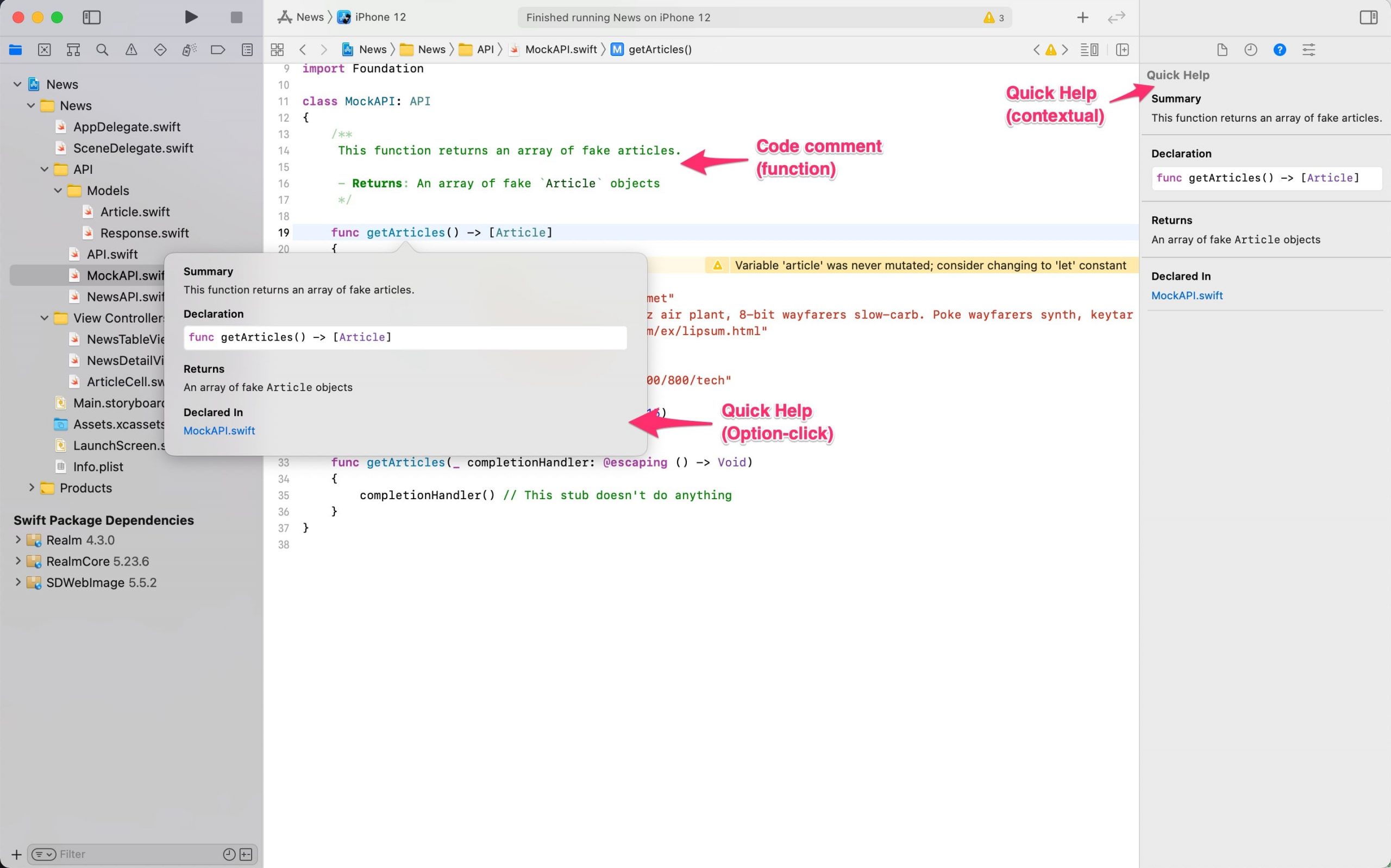1391x868 pixels.
Task: Add new file with plus button
Action: point(16,854)
